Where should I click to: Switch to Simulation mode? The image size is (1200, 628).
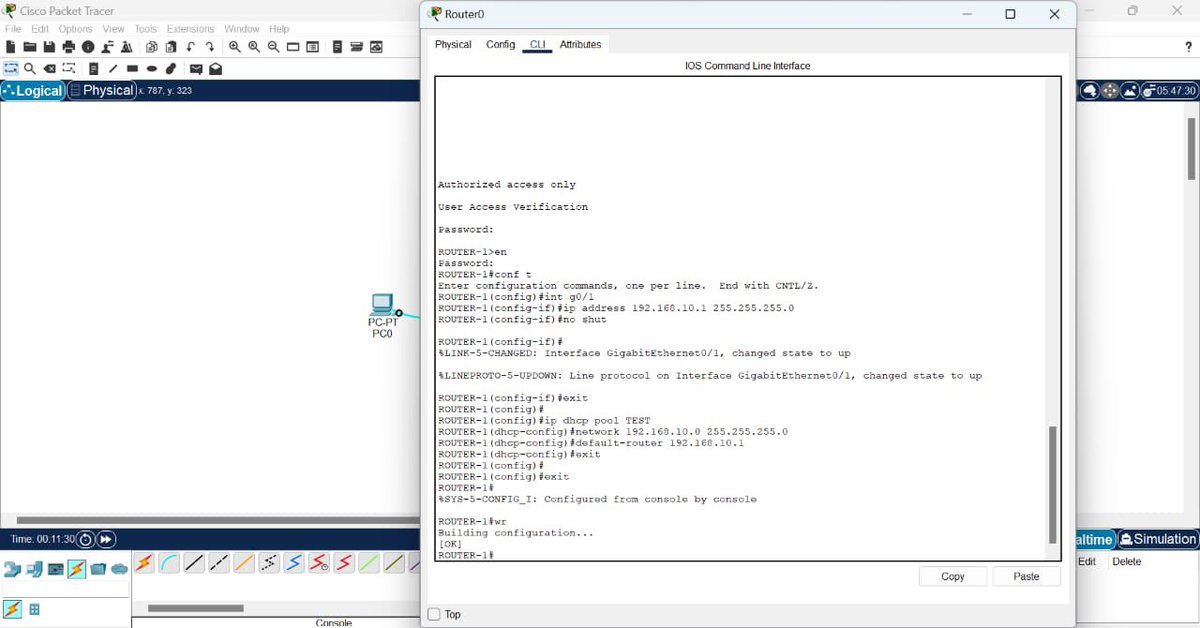(1158, 539)
